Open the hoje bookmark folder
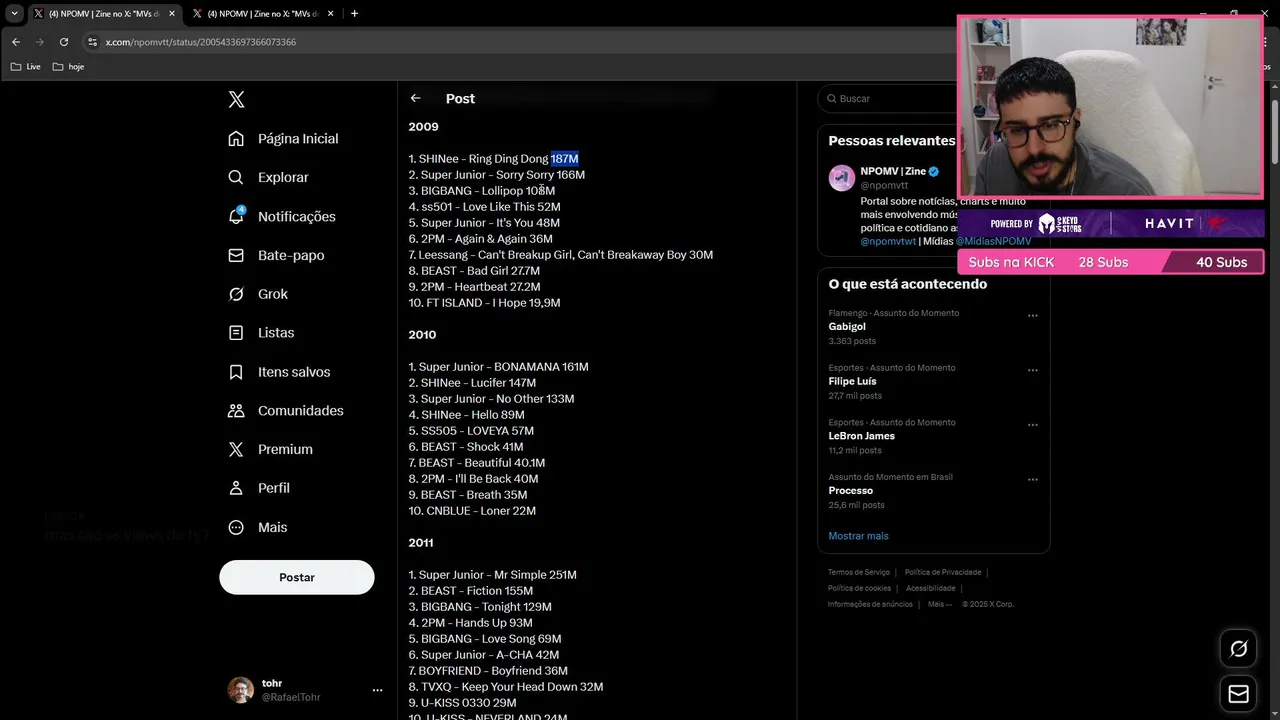This screenshot has width=1280, height=720. point(68,67)
